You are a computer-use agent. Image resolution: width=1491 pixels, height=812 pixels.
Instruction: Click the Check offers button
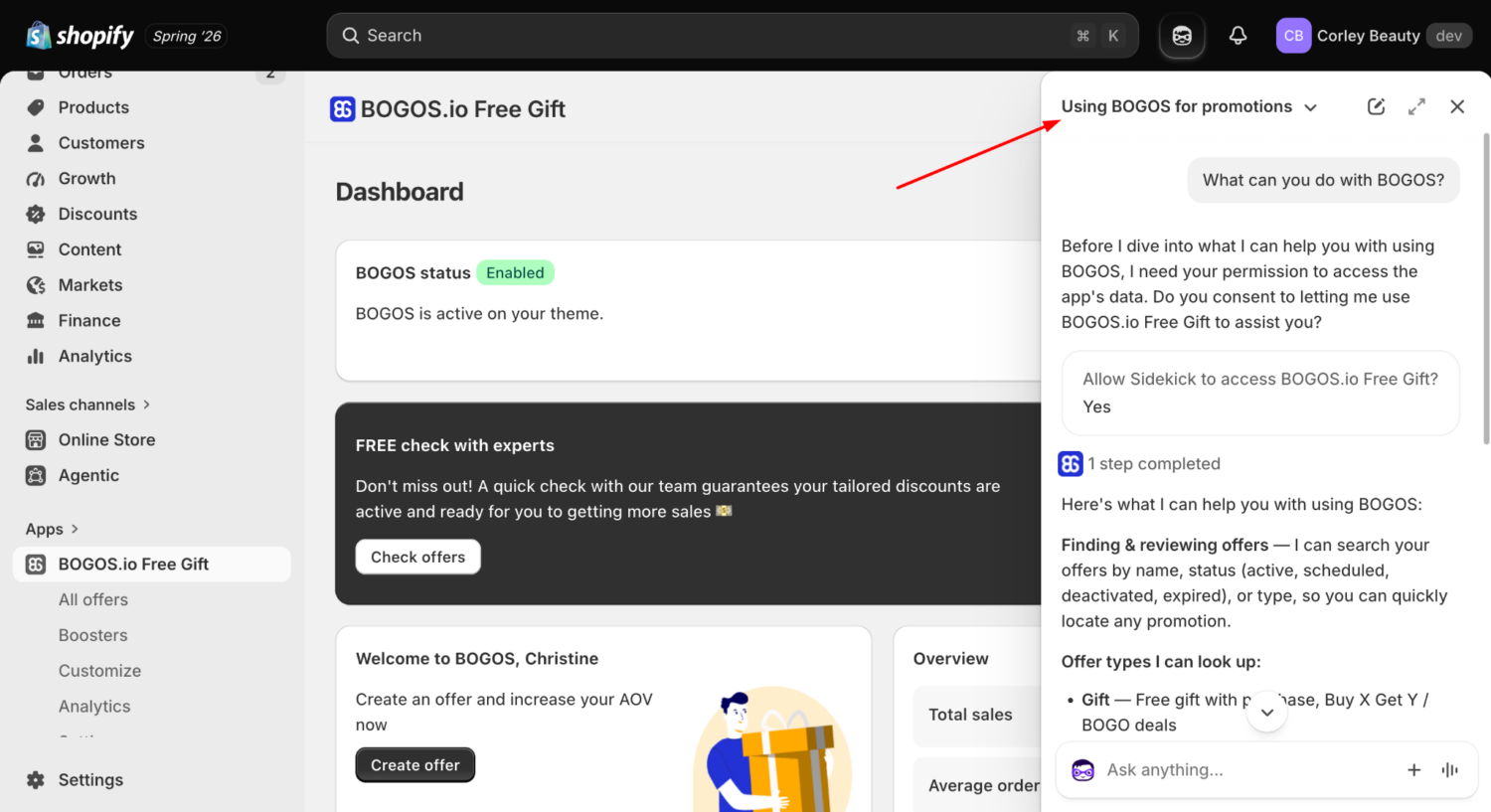(x=417, y=557)
